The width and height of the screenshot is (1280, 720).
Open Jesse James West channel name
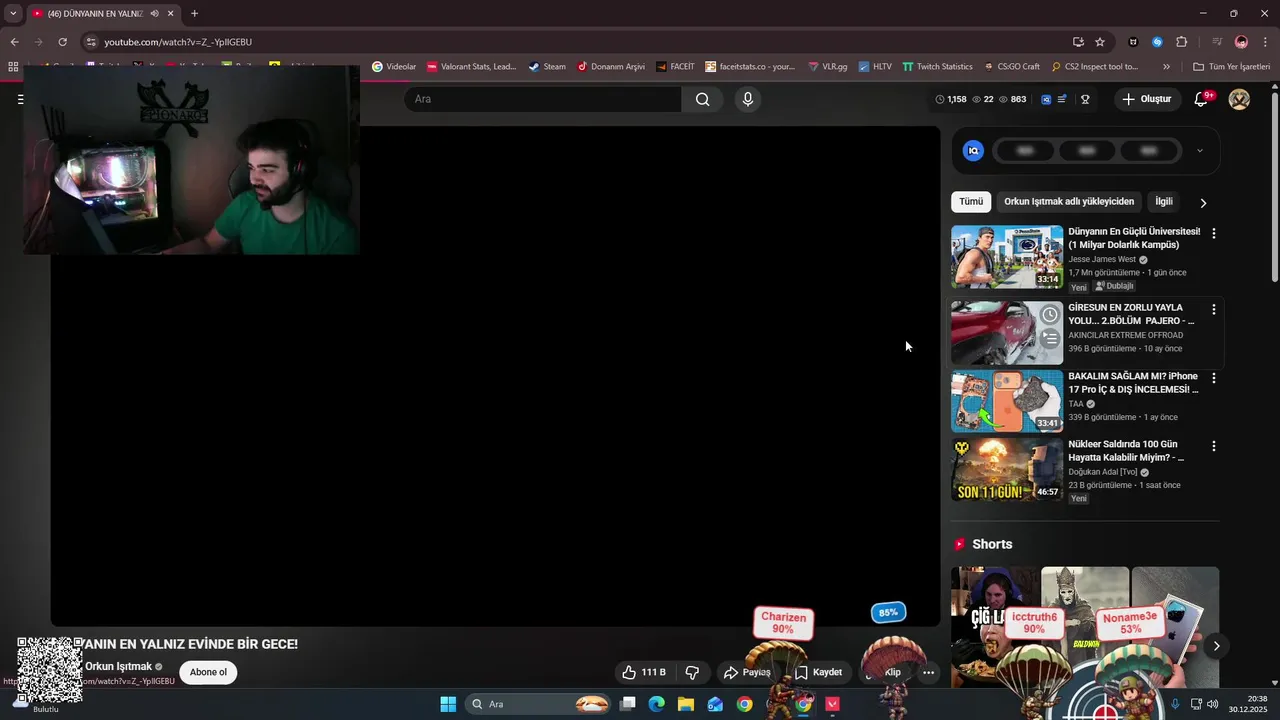(1102, 259)
